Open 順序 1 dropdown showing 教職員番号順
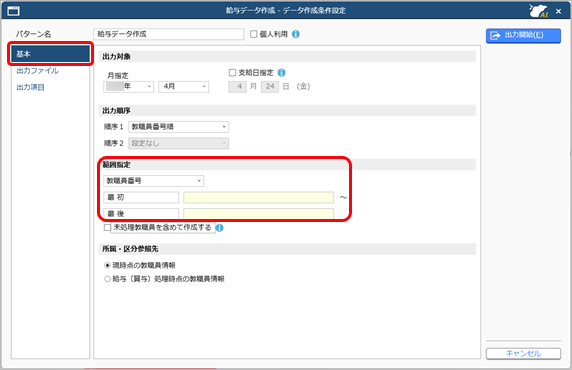The height and width of the screenshot is (370, 572). pyautogui.click(x=179, y=127)
